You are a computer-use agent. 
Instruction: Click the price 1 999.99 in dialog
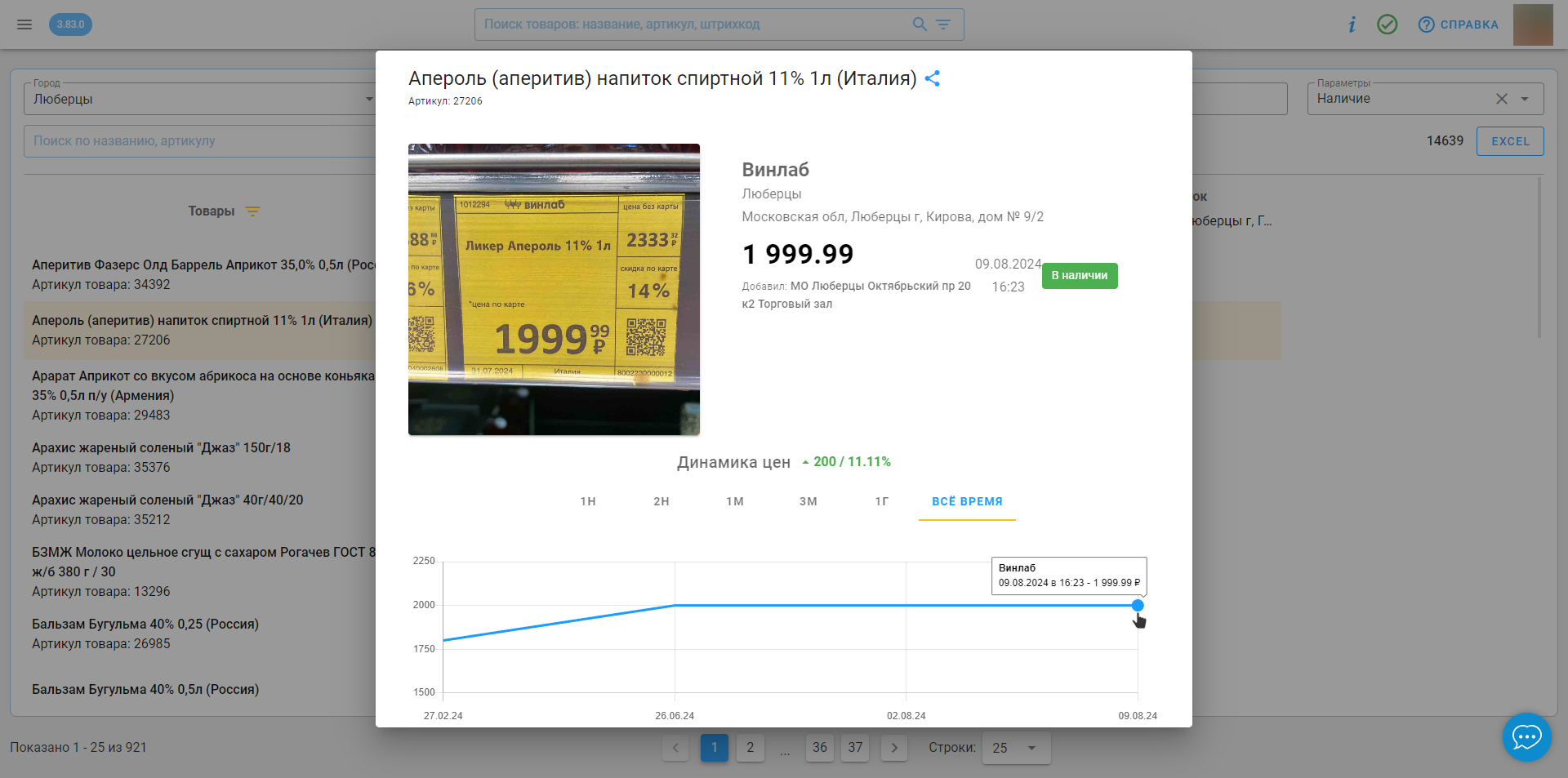tap(798, 255)
